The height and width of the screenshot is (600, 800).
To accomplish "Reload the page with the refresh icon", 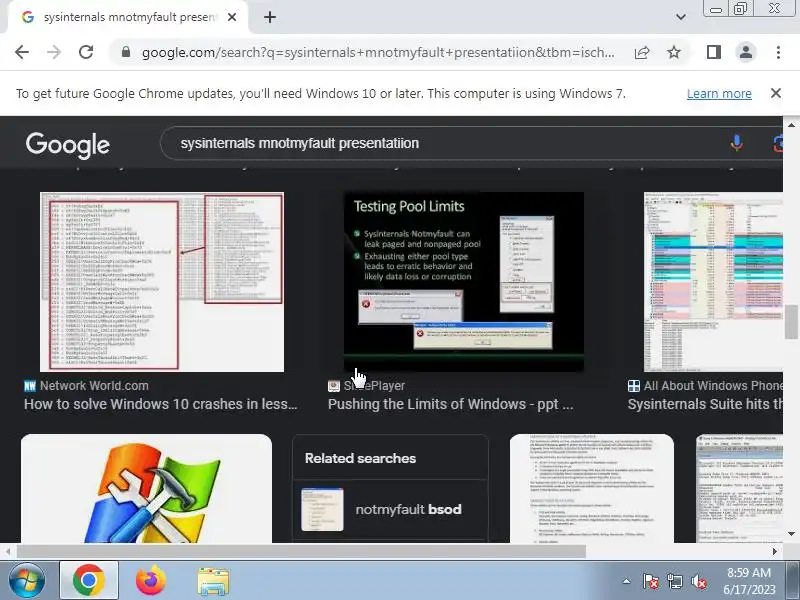I will tap(86, 52).
